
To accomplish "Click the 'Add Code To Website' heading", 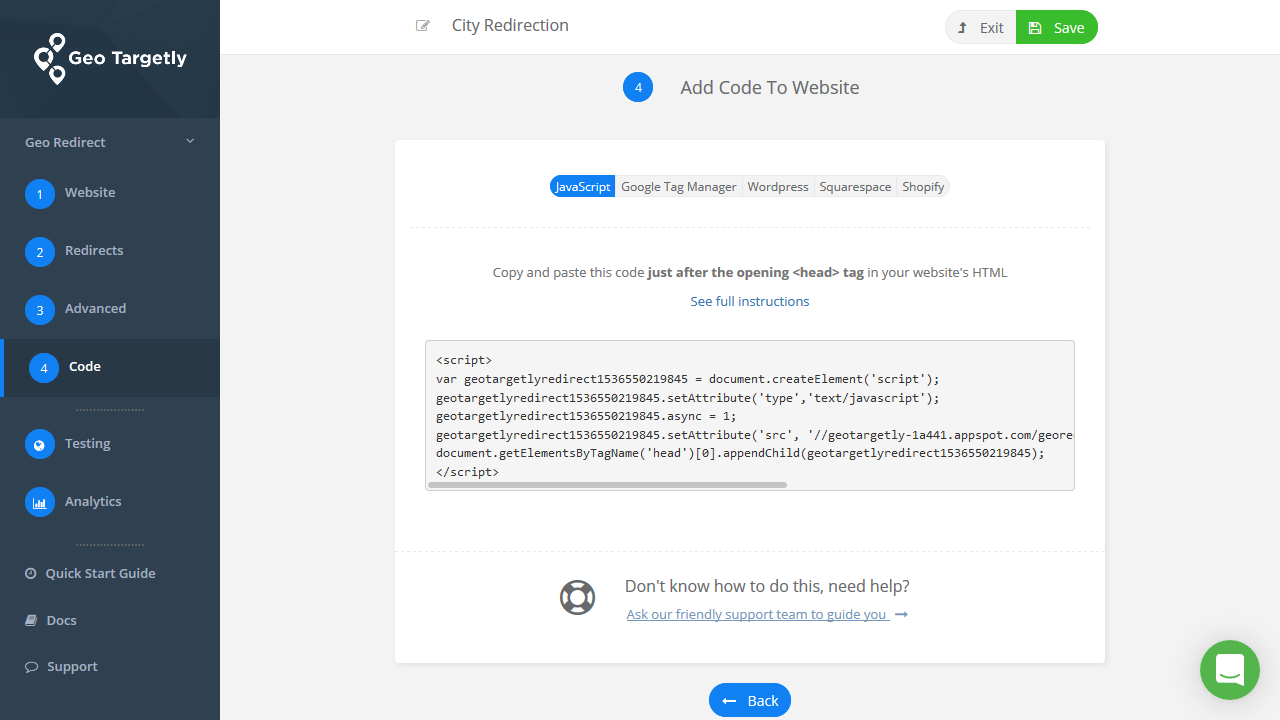I will click(x=770, y=88).
